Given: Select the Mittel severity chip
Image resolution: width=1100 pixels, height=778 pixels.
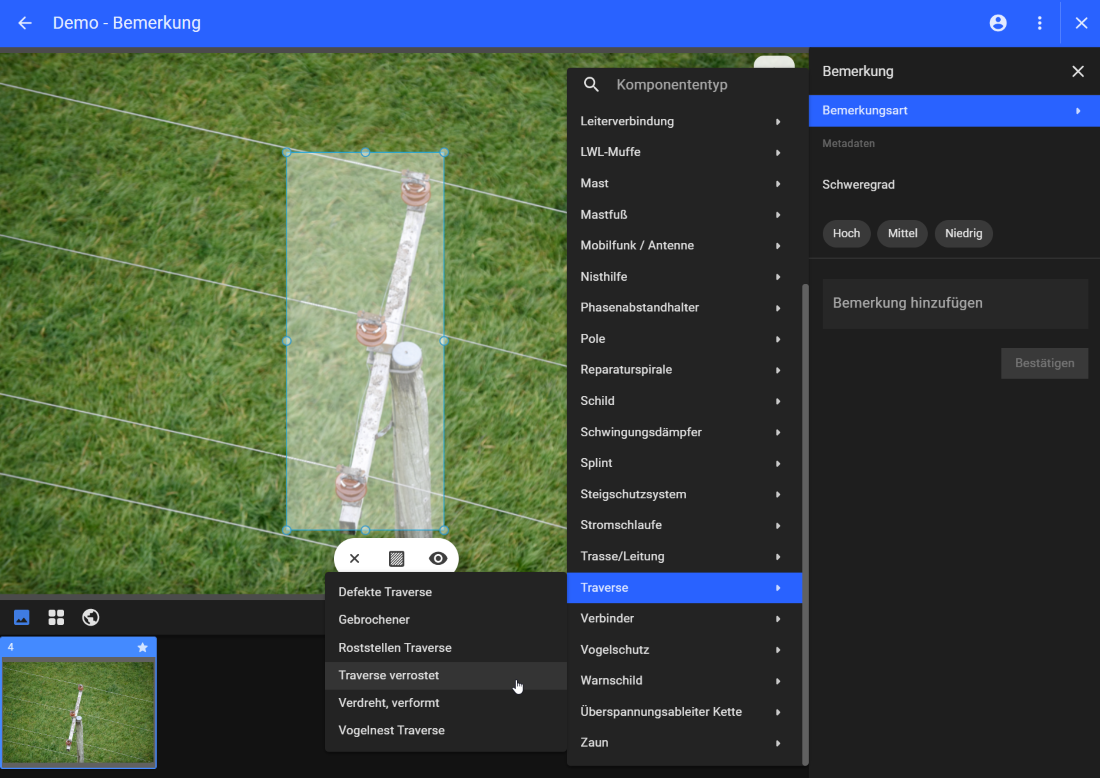Looking at the screenshot, I should (902, 233).
